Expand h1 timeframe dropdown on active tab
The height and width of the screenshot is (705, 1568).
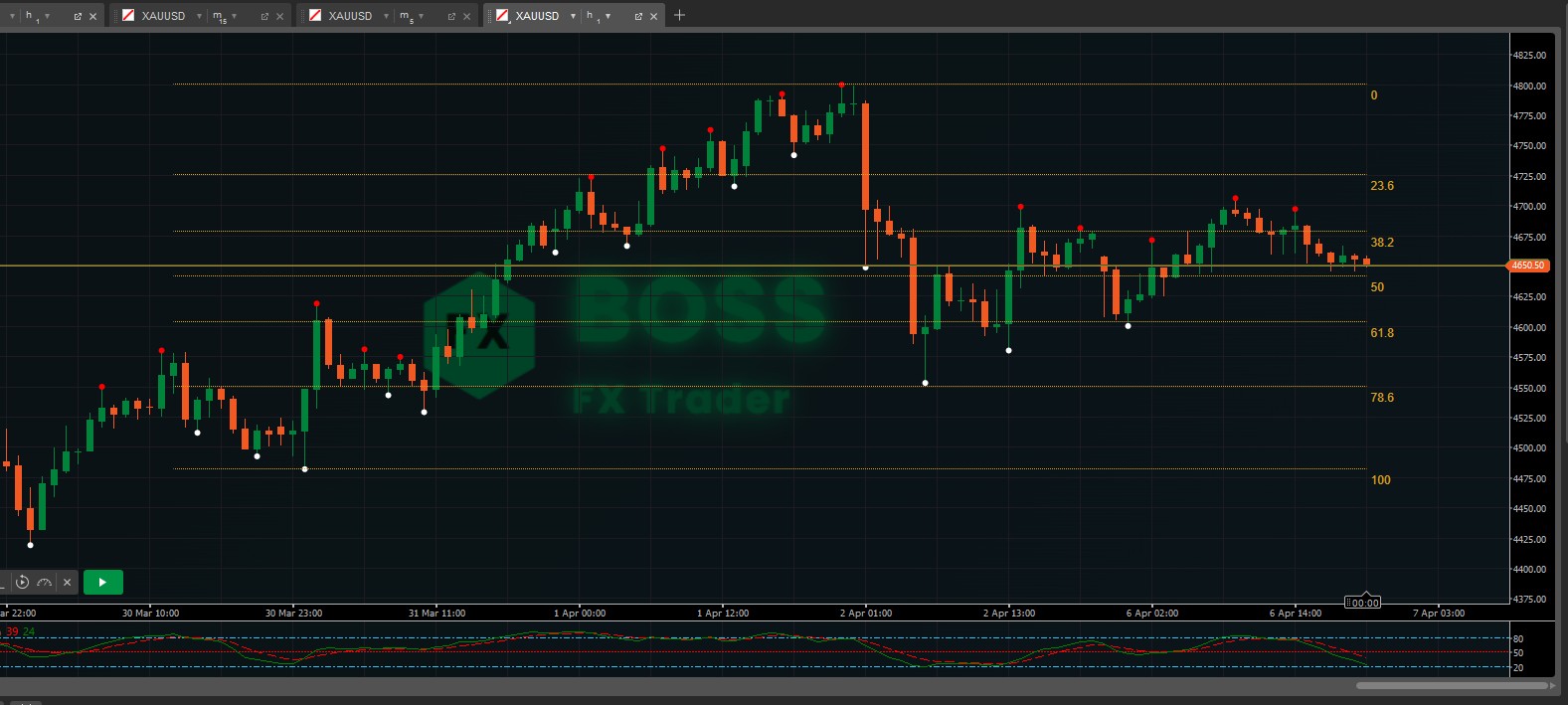pyautogui.click(x=608, y=16)
